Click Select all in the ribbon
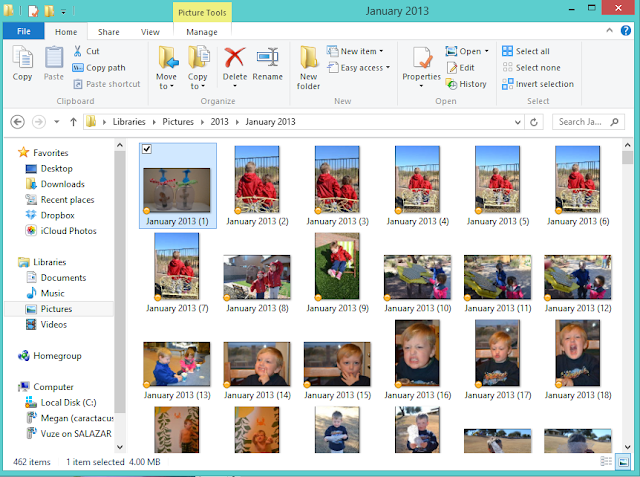This screenshot has width=640, height=477. click(x=526, y=51)
